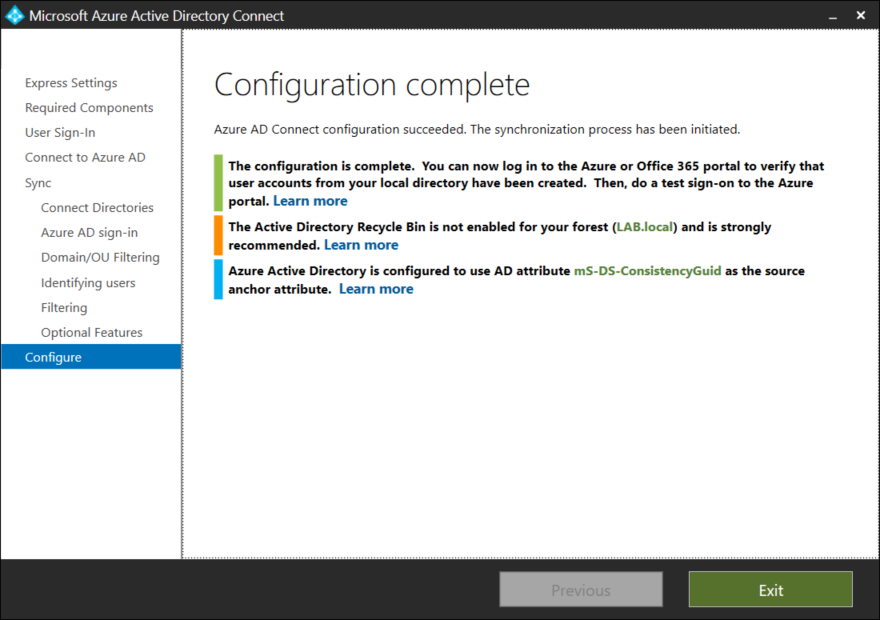Open Learn more about AD Recycle Bin
Screen dimensions: 880x620
click(x=361, y=245)
